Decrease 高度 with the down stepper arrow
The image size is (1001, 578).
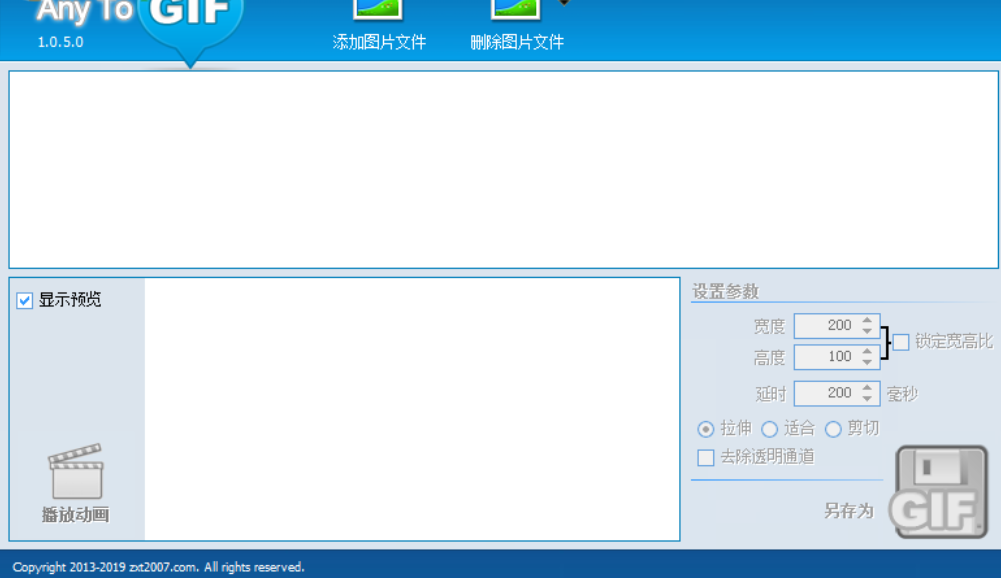click(x=867, y=361)
